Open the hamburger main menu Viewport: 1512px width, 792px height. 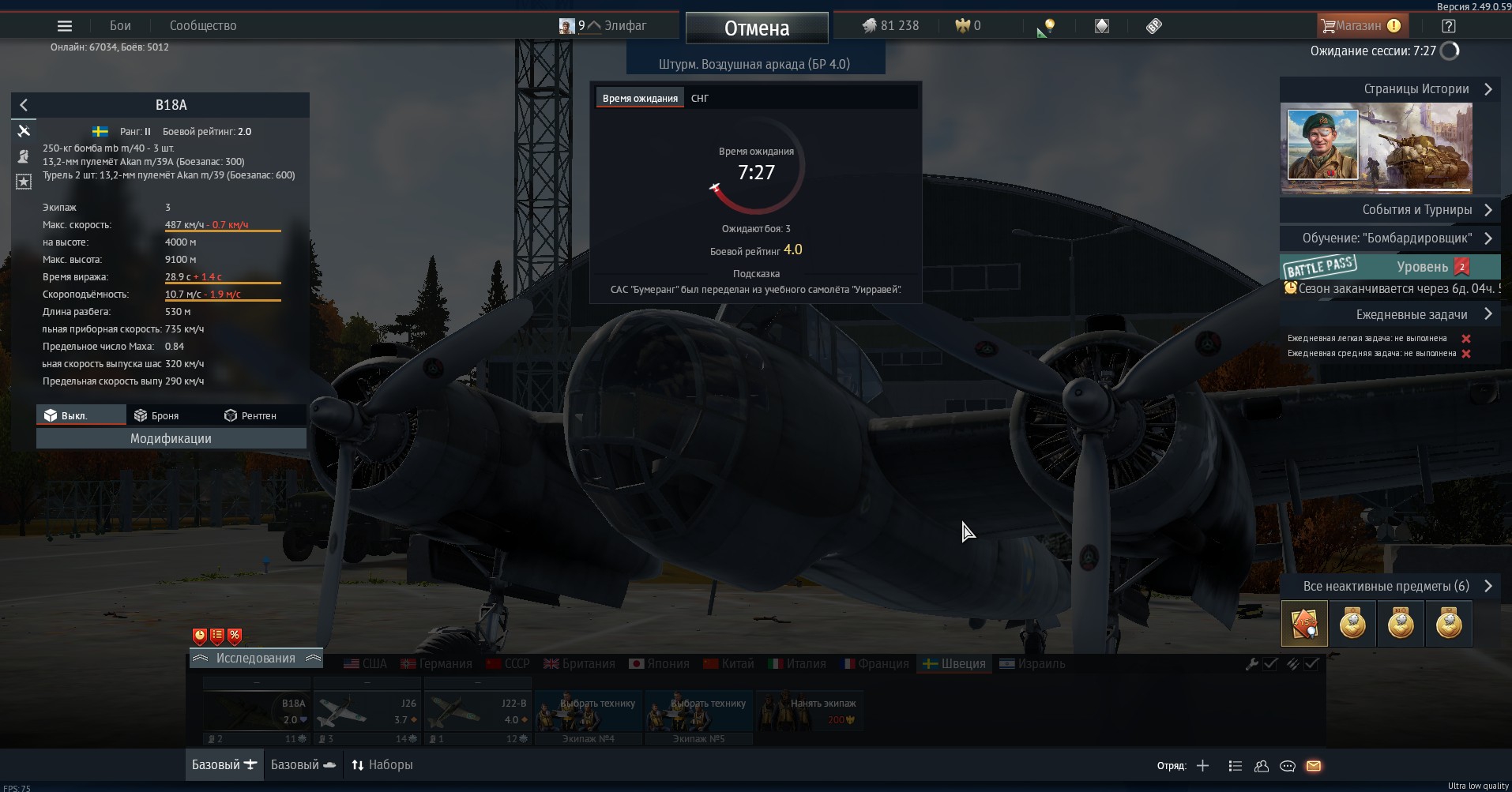pos(65,26)
